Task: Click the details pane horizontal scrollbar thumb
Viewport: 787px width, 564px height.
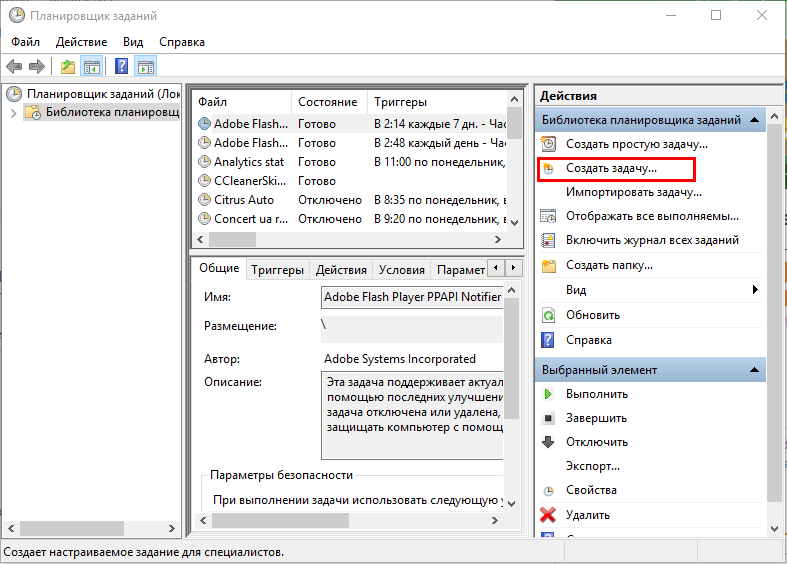Action: (x=280, y=520)
